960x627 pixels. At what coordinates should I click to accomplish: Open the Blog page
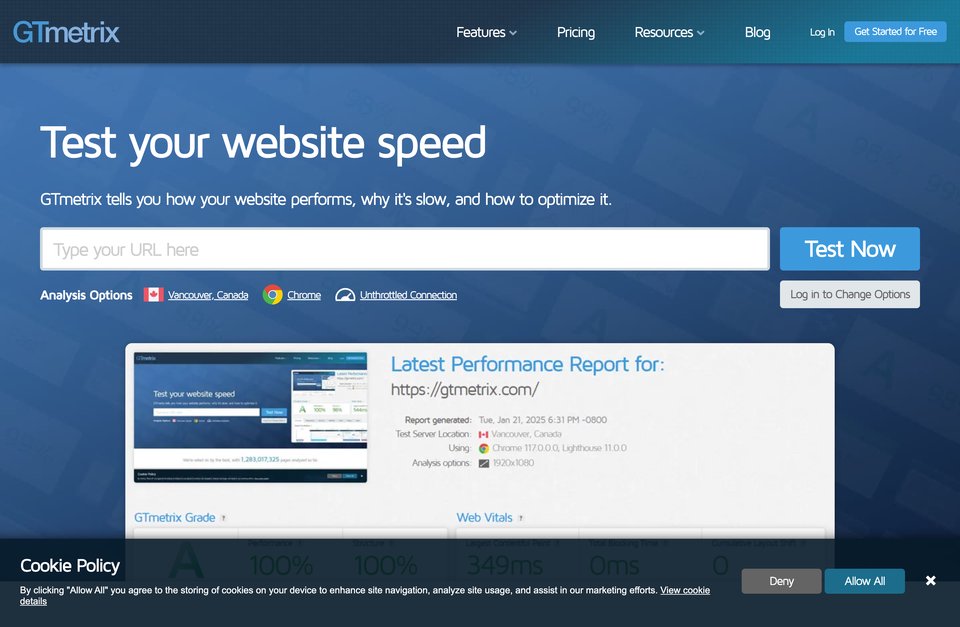tap(757, 32)
